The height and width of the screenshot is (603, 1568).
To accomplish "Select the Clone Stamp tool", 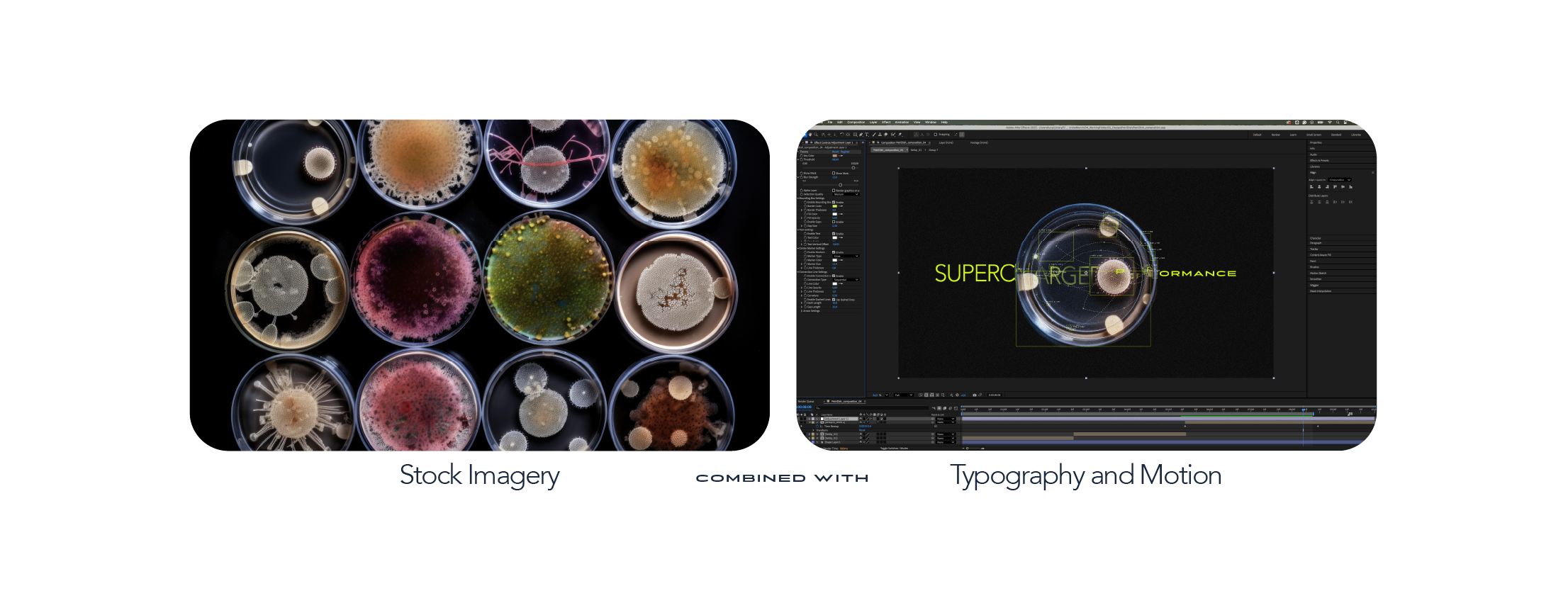I will click(880, 135).
